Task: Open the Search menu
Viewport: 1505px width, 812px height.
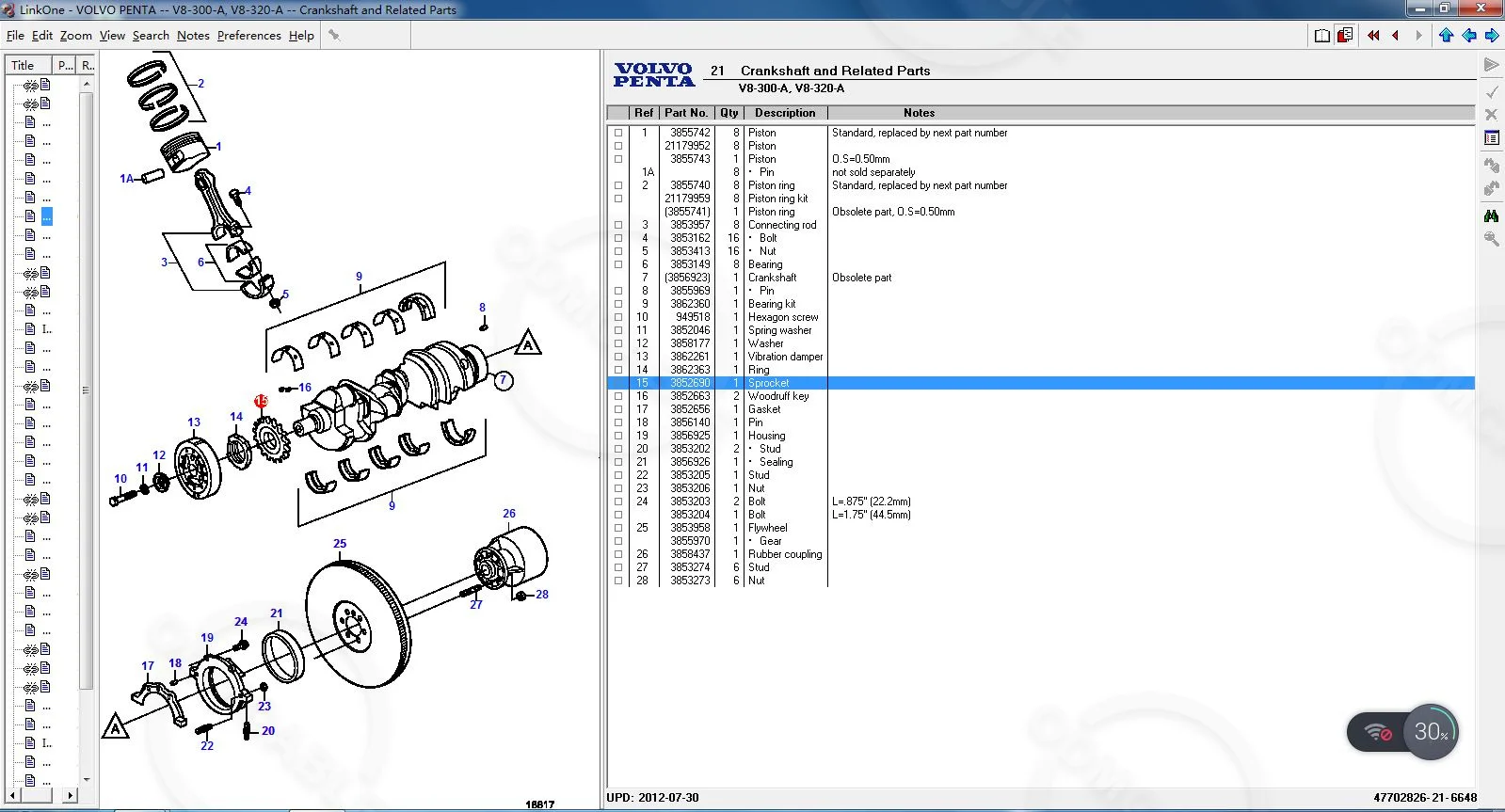Action: pyautogui.click(x=151, y=36)
